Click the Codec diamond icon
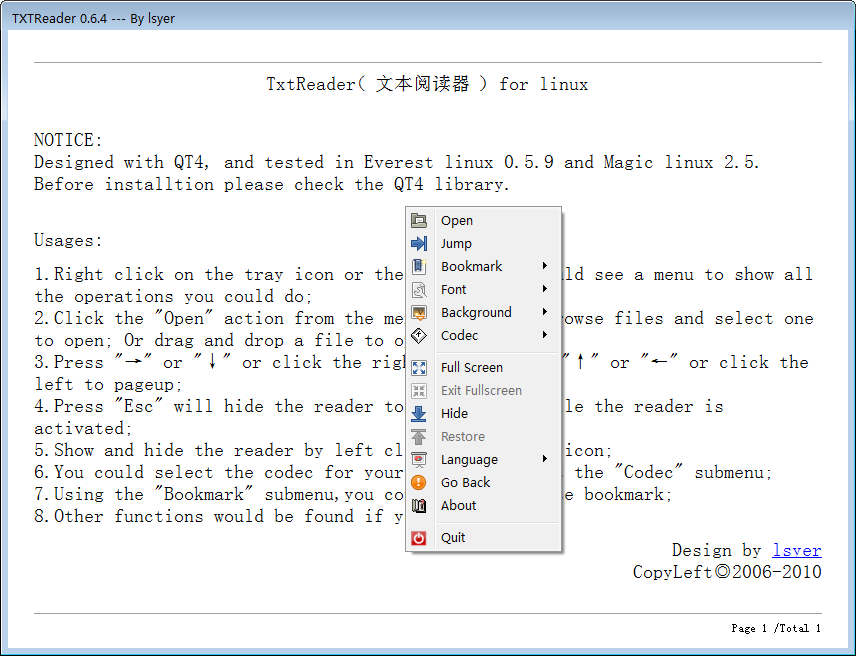Screen dimensions: 856x656 pos(419,335)
